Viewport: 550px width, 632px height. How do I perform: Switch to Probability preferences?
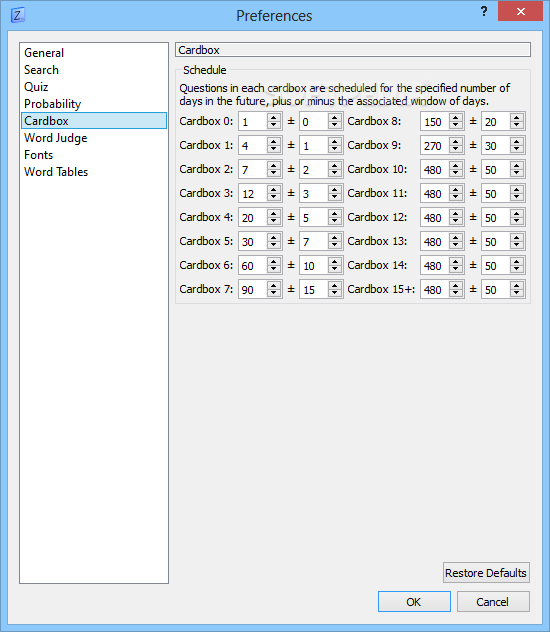[93, 104]
